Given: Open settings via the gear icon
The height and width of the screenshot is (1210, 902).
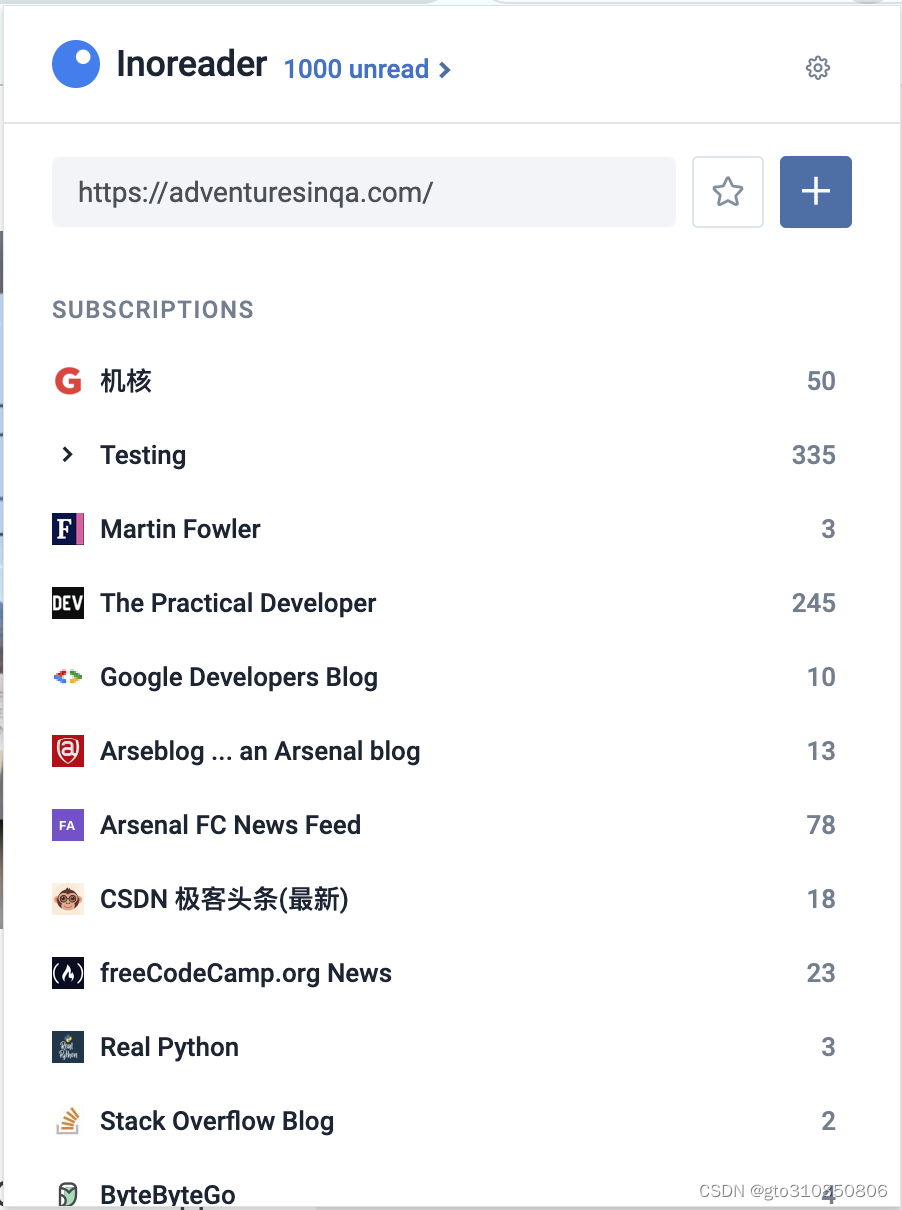Looking at the screenshot, I should pyautogui.click(x=818, y=68).
